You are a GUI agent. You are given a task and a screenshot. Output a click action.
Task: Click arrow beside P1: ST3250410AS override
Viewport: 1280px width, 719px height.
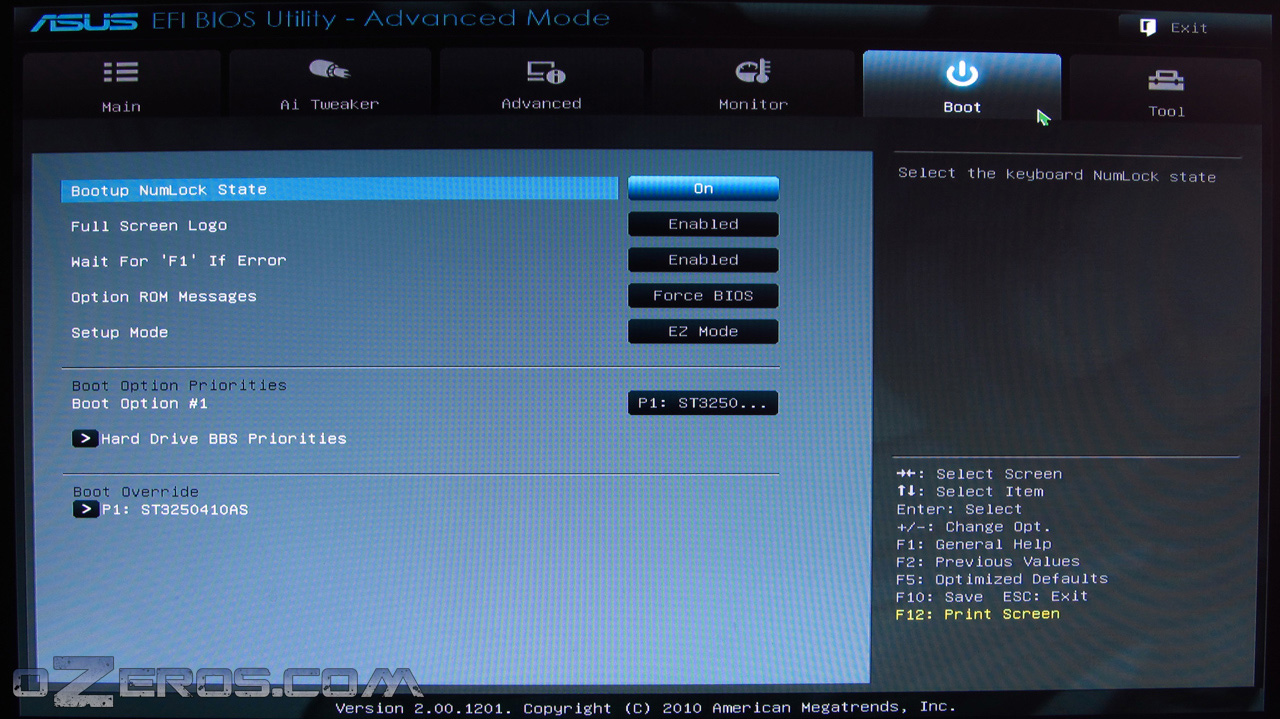86,509
